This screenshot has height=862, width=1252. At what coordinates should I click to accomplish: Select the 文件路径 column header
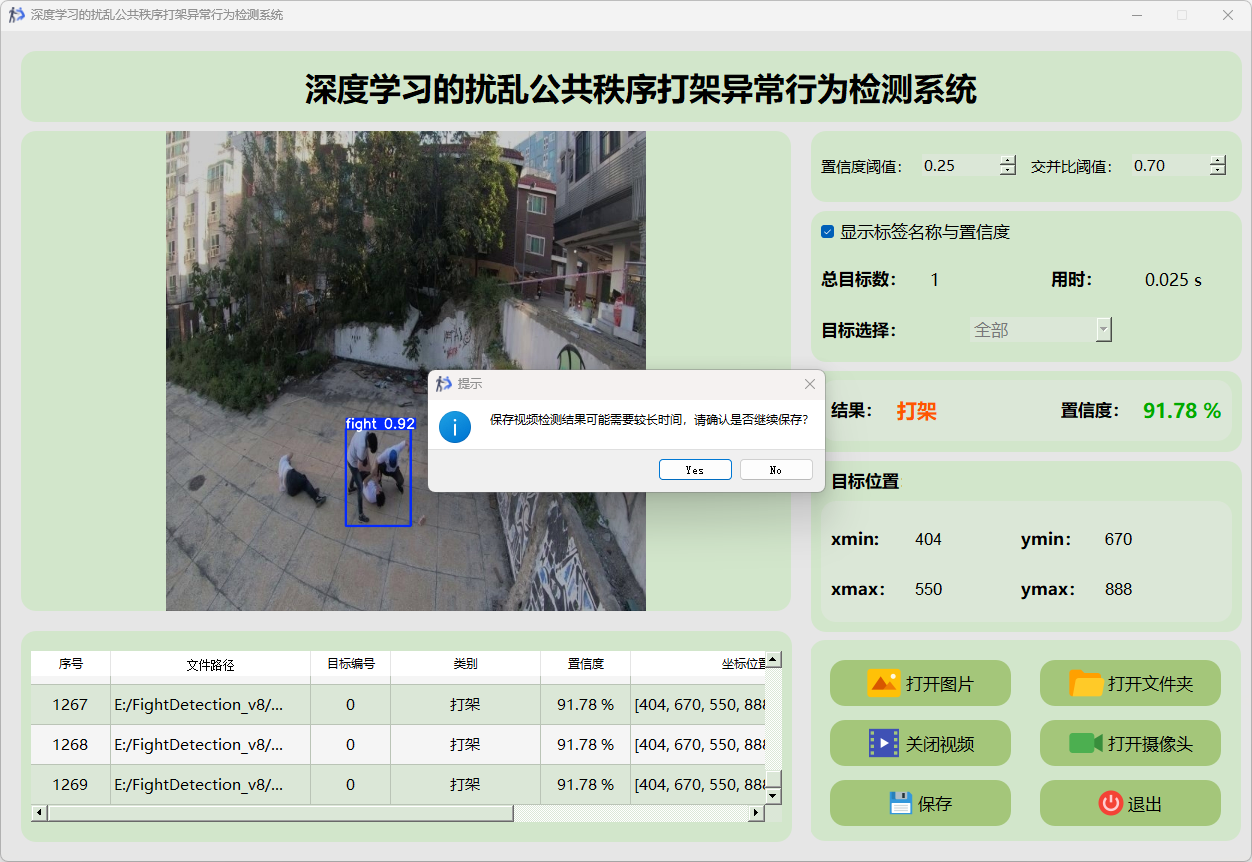(x=210, y=664)
